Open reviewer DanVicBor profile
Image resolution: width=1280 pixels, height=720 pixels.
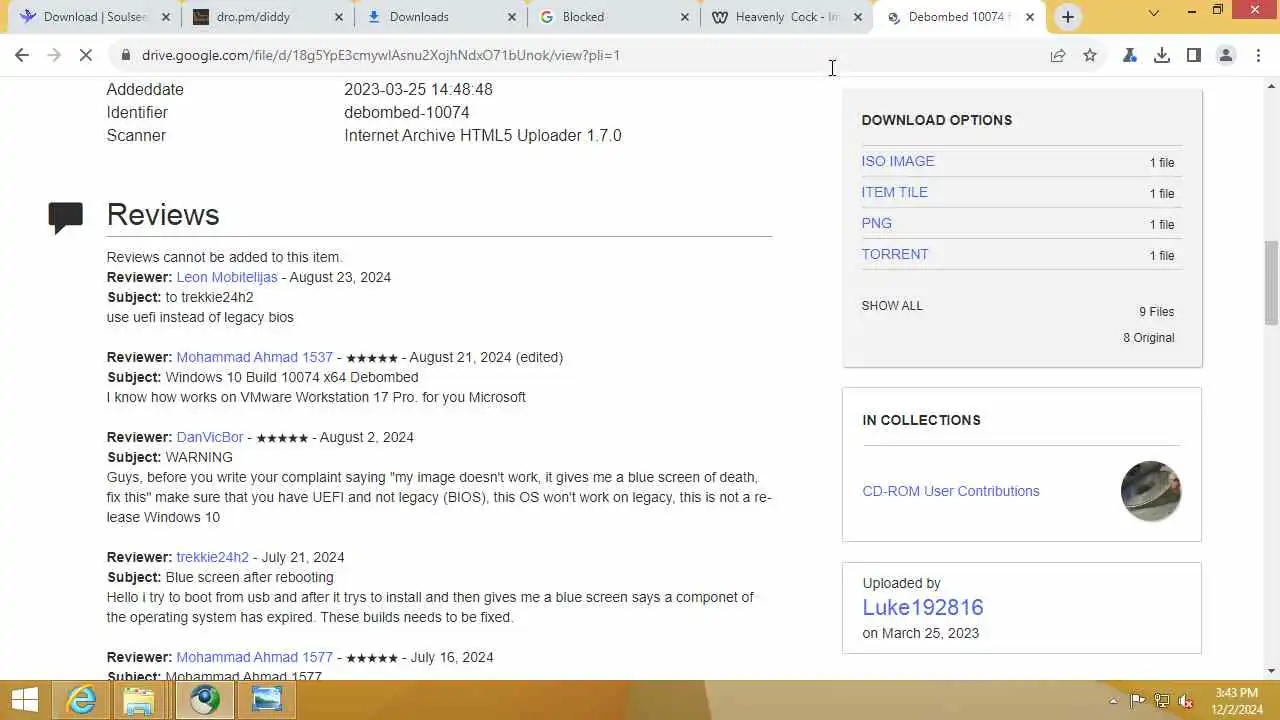pos(210,437)
